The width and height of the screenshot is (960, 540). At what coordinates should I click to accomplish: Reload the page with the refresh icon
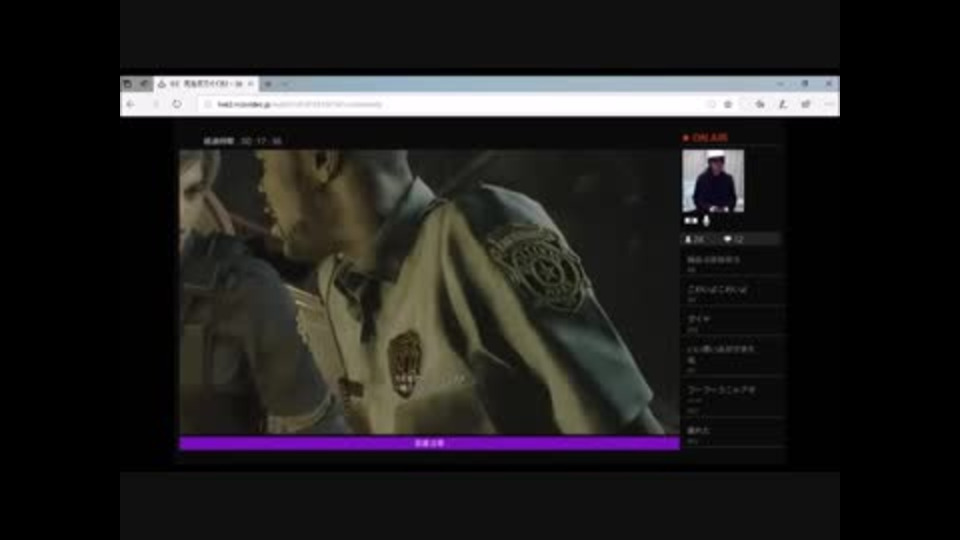(x=177, y=105)
